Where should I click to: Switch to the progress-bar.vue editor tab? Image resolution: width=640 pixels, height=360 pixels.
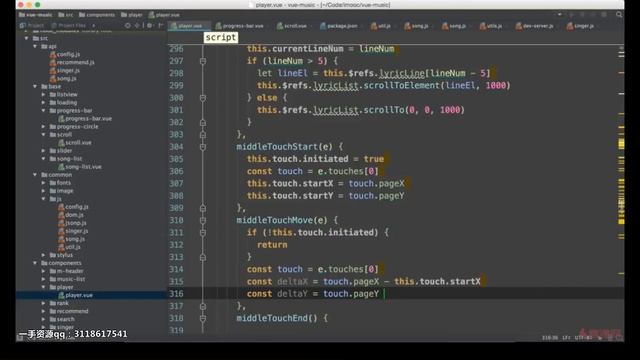(240, 26)
